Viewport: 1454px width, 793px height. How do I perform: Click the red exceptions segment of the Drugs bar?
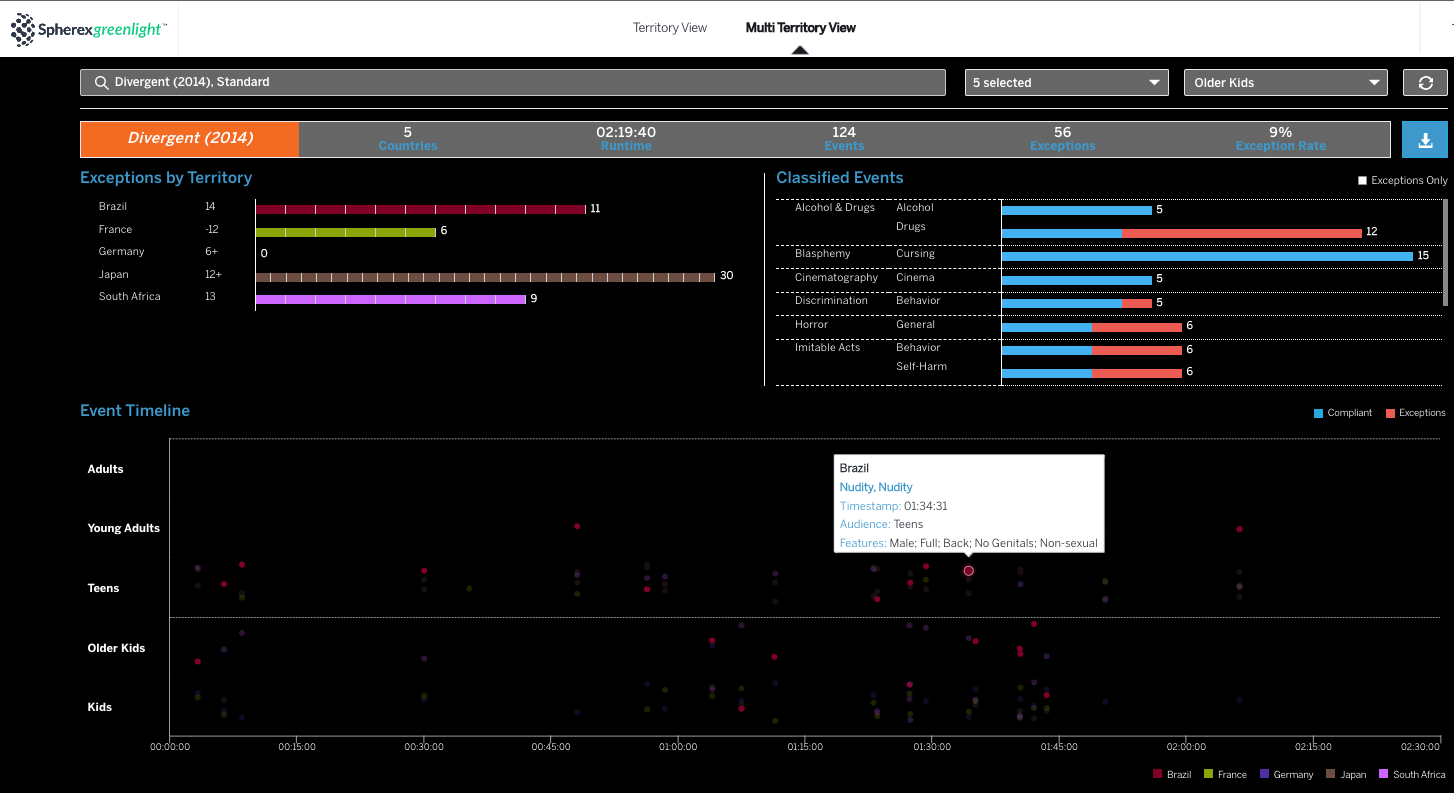[x=1242, y=233]
